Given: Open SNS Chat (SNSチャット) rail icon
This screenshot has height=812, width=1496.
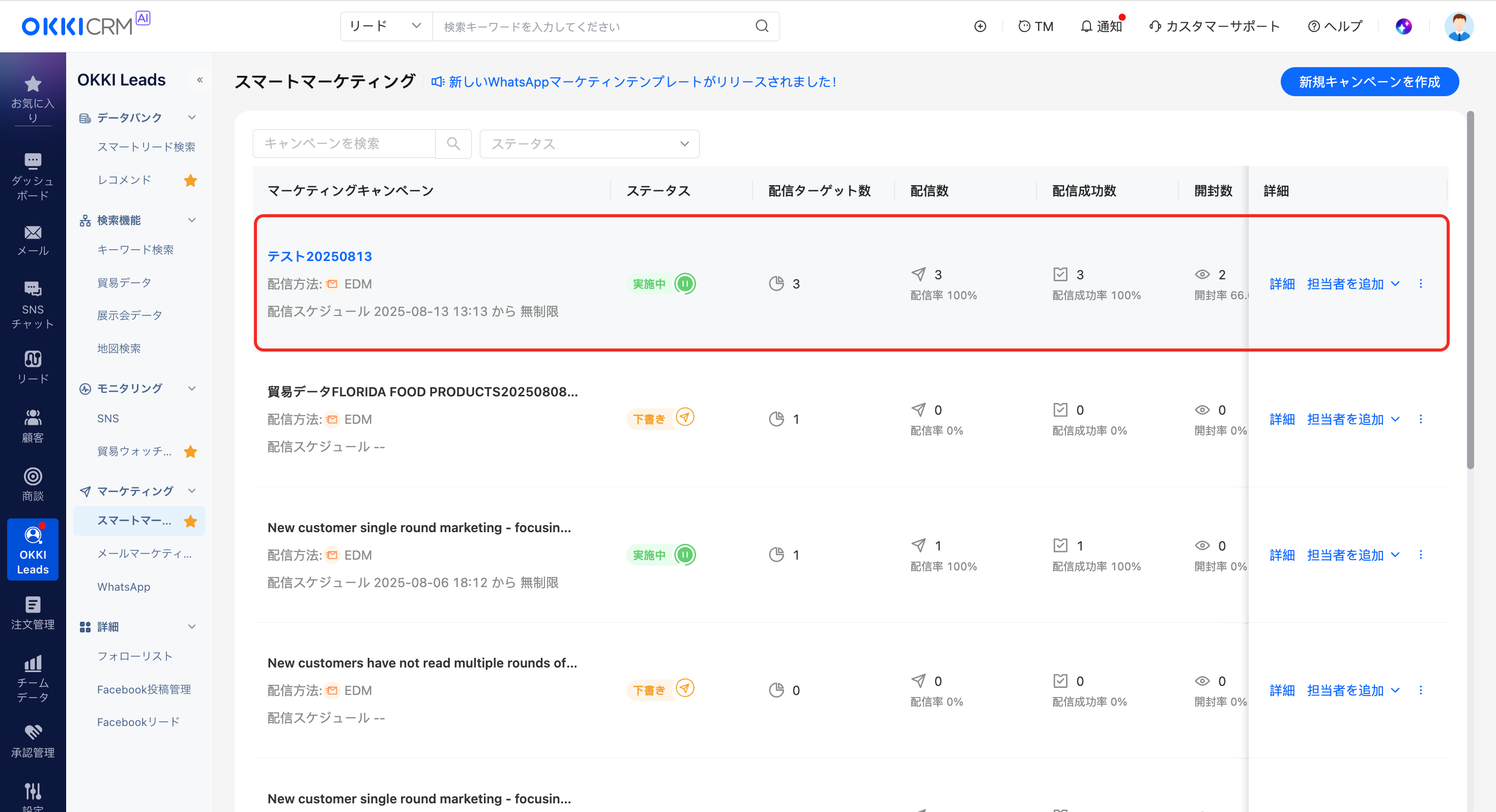Looking at the screenshot, I should (33, 304).
